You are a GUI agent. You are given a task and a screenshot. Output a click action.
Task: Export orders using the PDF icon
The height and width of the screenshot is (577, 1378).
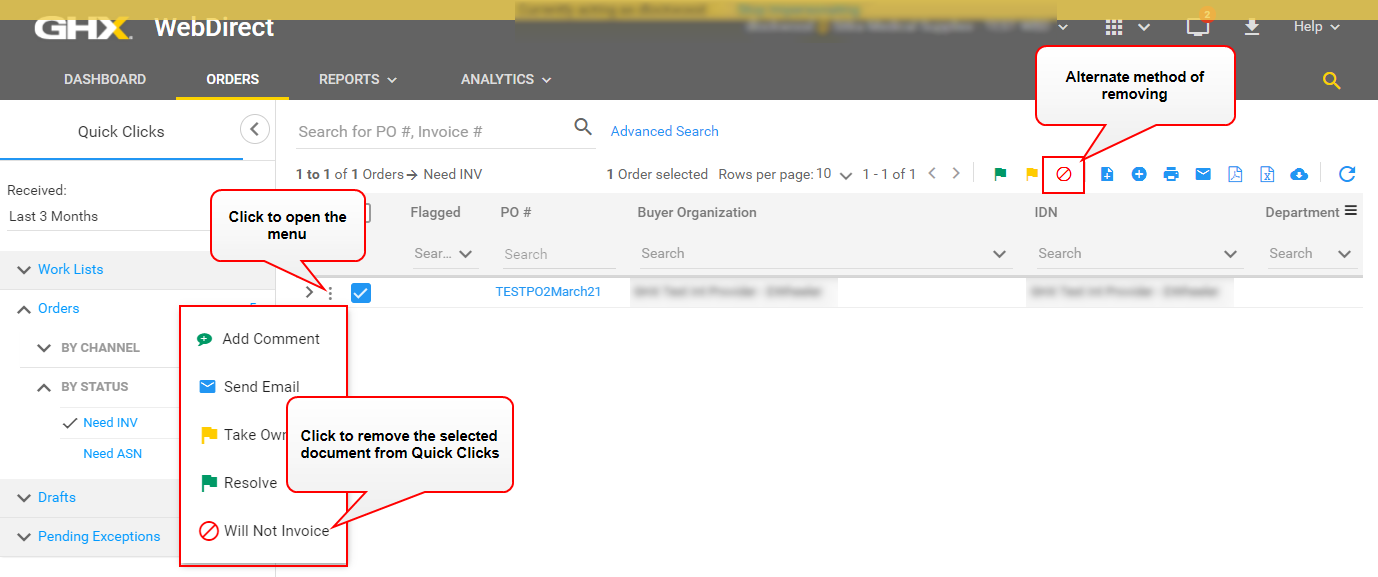click(1235, 174)
